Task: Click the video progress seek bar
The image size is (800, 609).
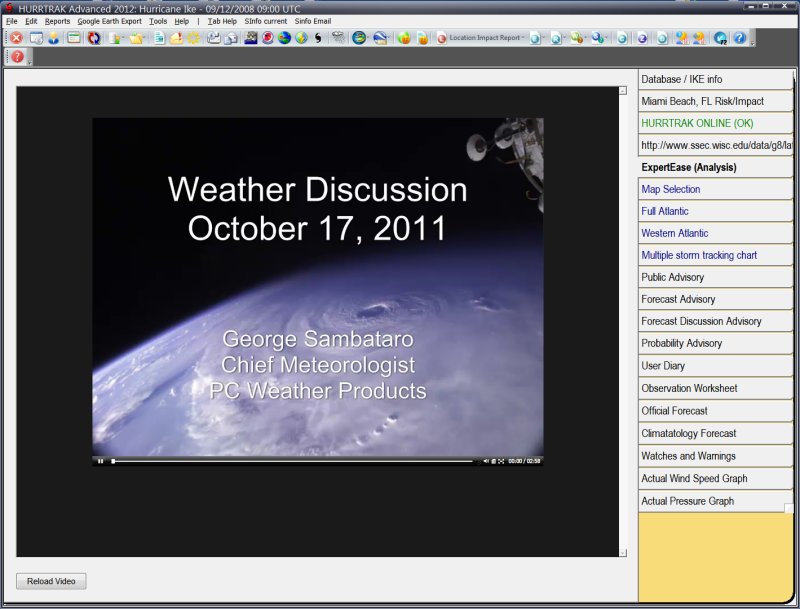Action: click(293, 461)
